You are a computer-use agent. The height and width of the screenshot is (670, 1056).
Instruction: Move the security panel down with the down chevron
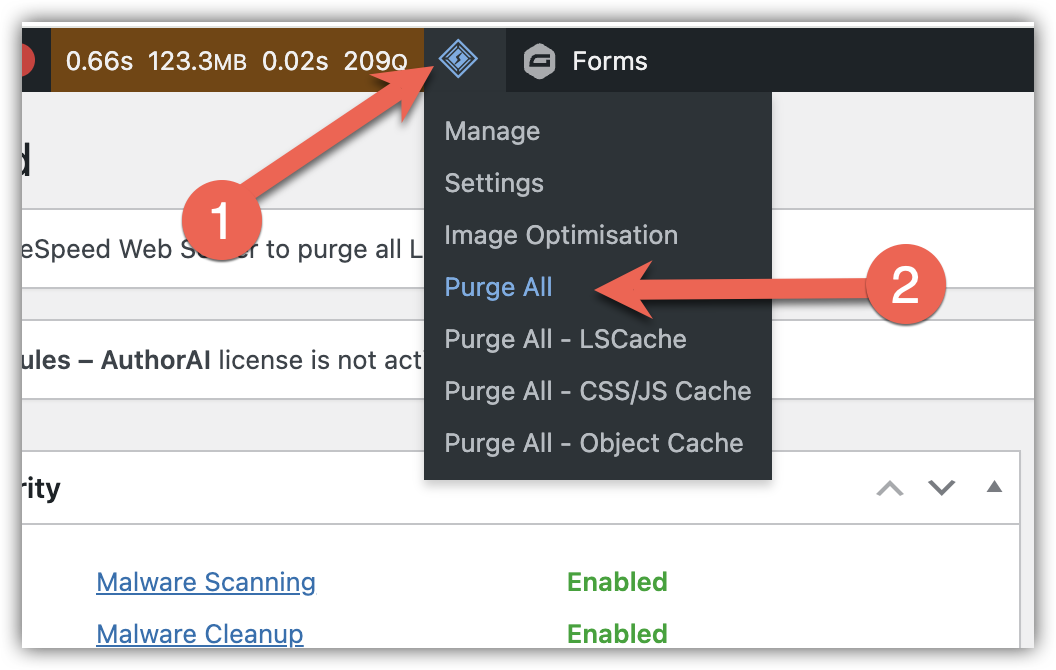point(942,488)
